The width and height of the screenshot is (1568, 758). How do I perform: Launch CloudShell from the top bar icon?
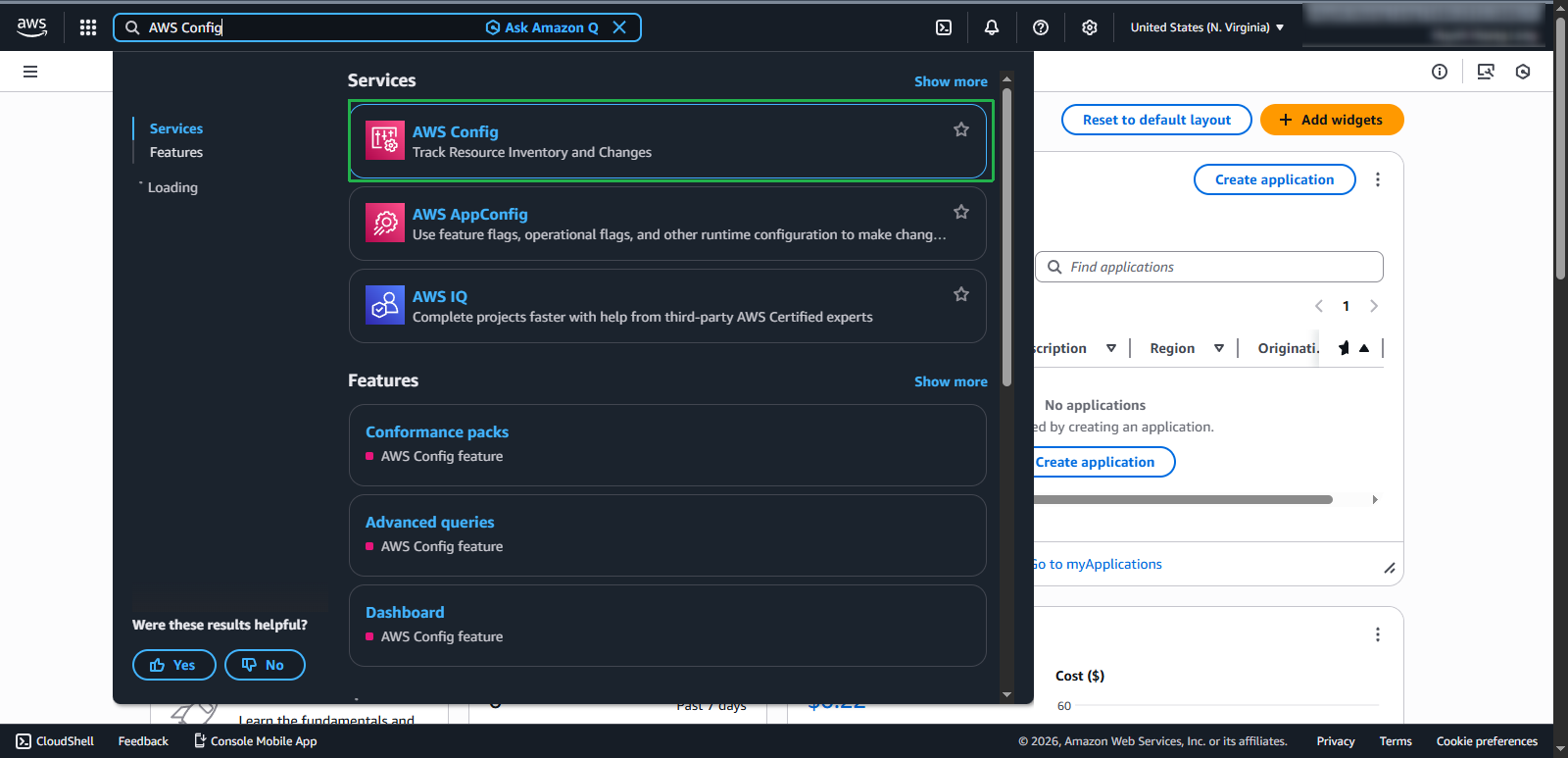click(944, 27)
